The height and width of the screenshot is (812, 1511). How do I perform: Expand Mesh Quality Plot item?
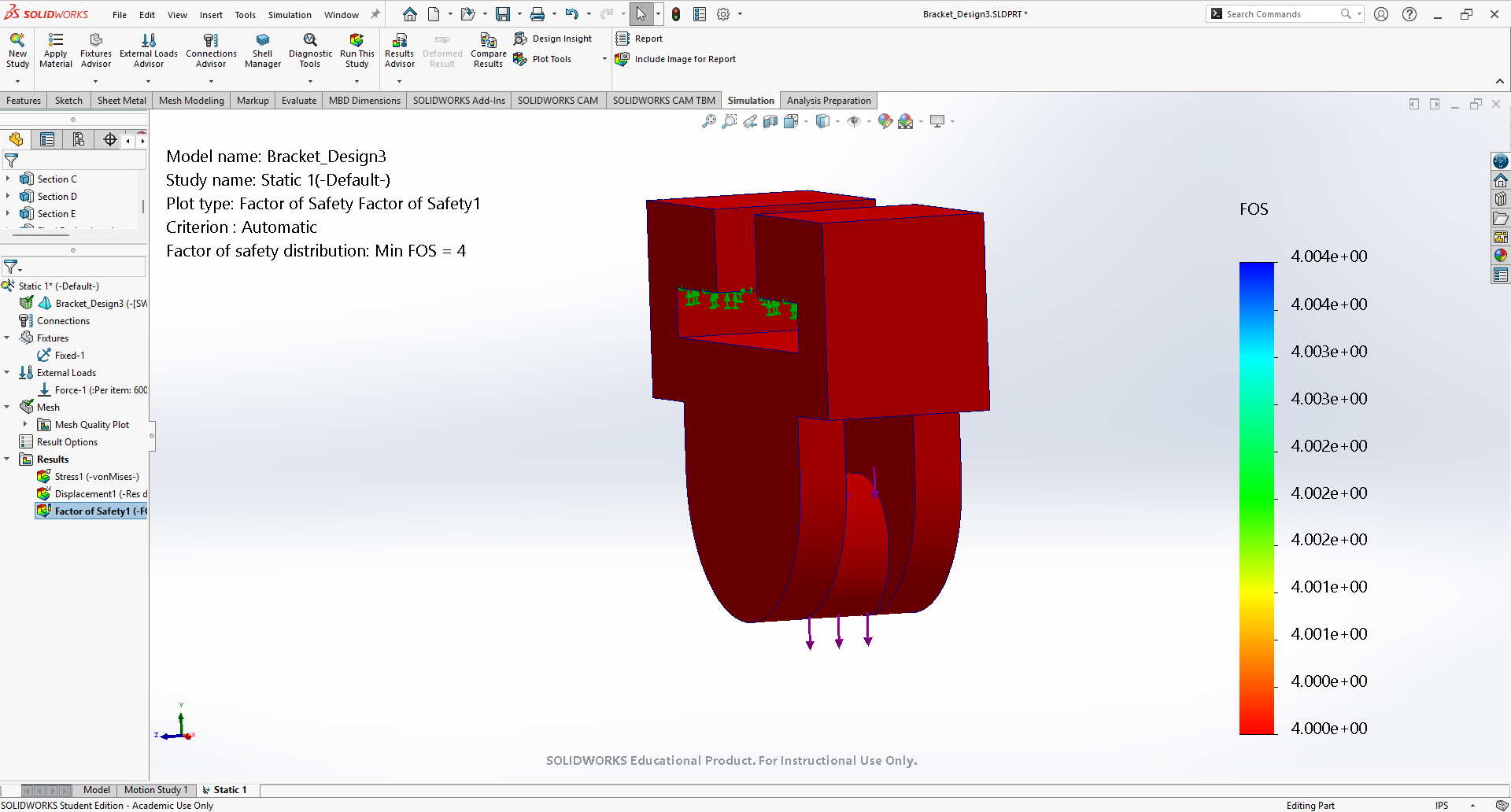click(x=25, y=424)
